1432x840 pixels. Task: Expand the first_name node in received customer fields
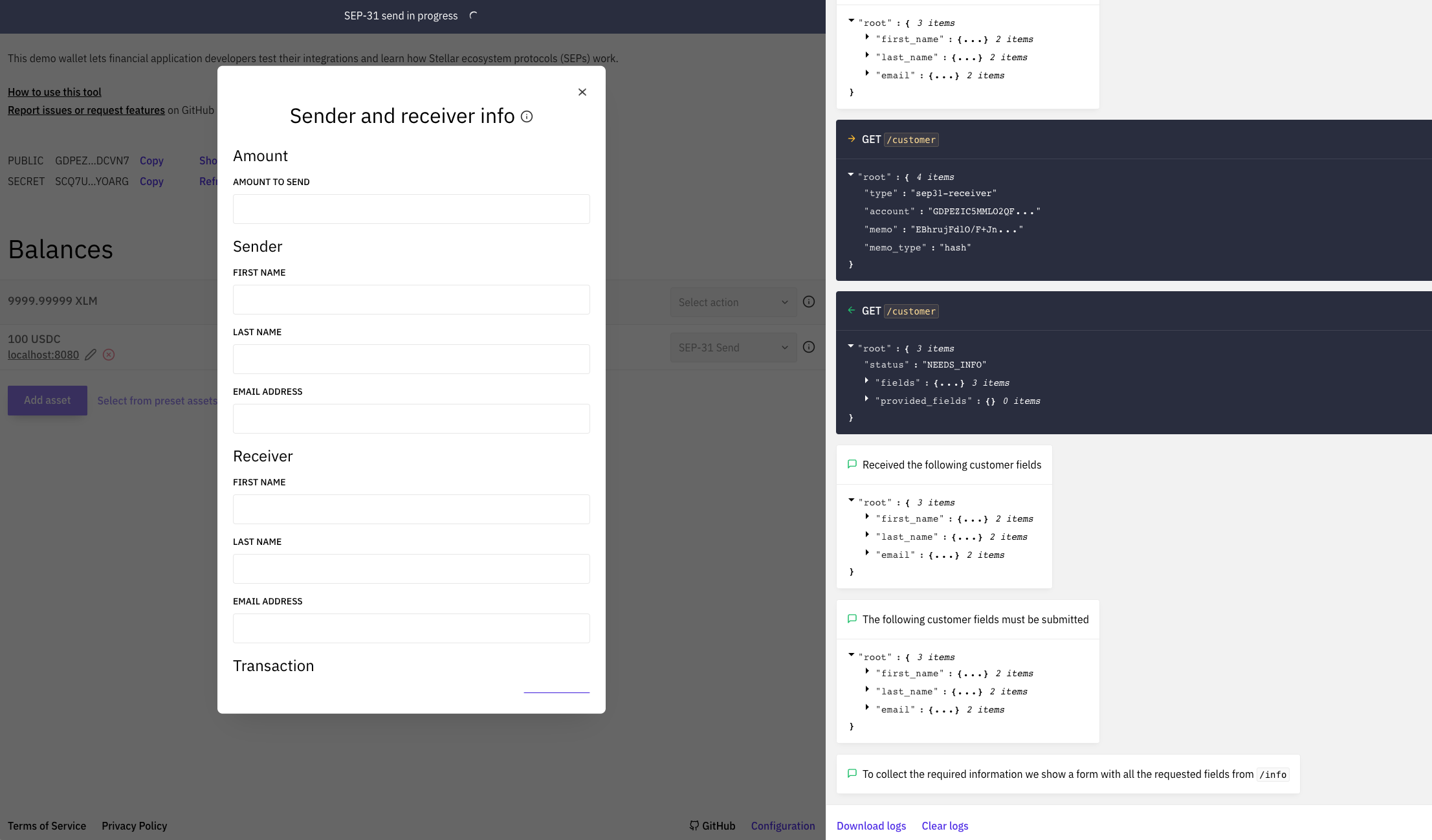click(x=868, y=518)
